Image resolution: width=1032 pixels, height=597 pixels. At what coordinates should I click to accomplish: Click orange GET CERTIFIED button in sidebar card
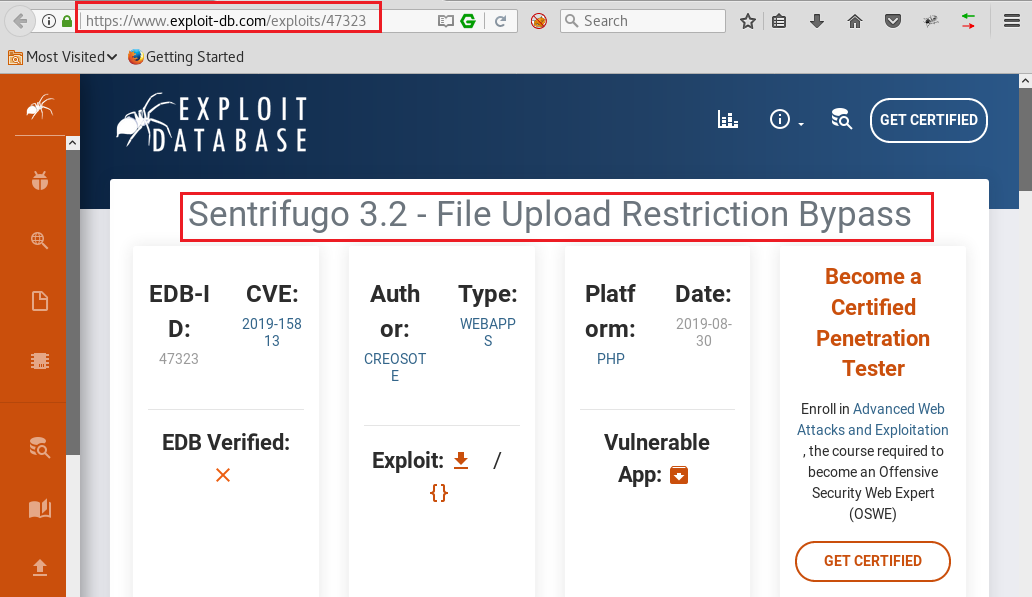[873, 561]
